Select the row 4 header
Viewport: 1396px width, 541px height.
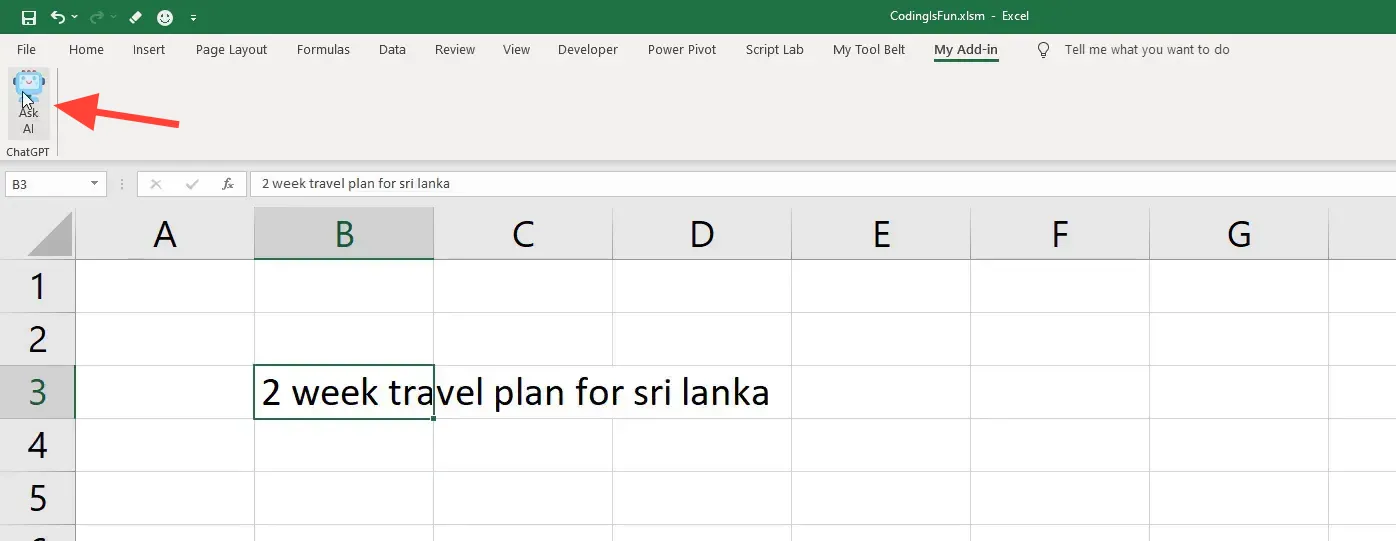pyautogui.click(x=38, y=444)
